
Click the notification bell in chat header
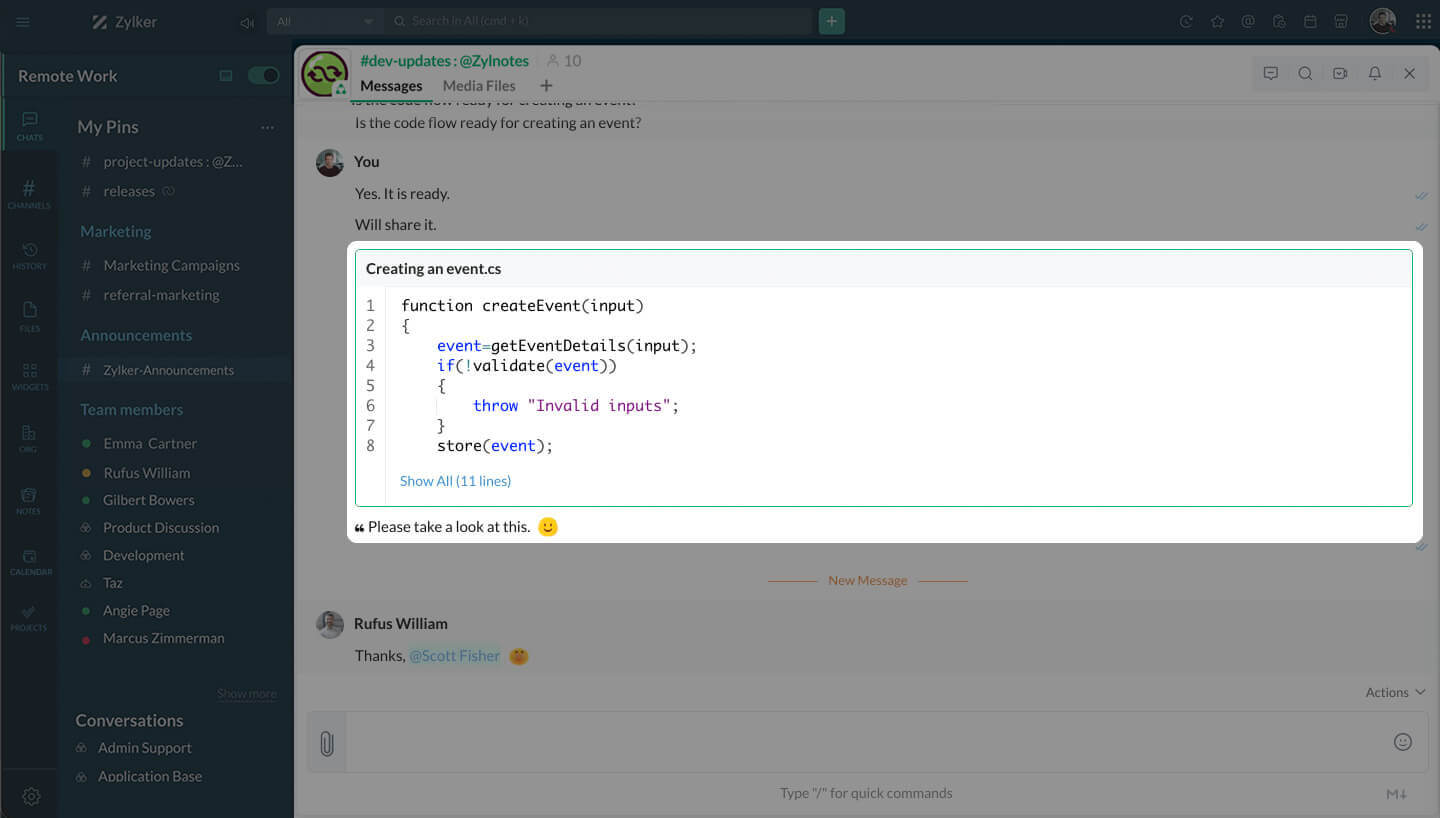click(x=1375, y=73)
